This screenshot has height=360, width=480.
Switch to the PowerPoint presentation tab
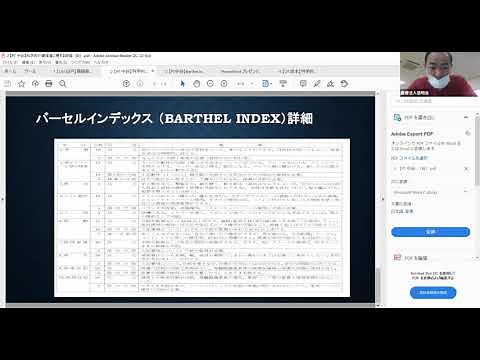[240, 71]
